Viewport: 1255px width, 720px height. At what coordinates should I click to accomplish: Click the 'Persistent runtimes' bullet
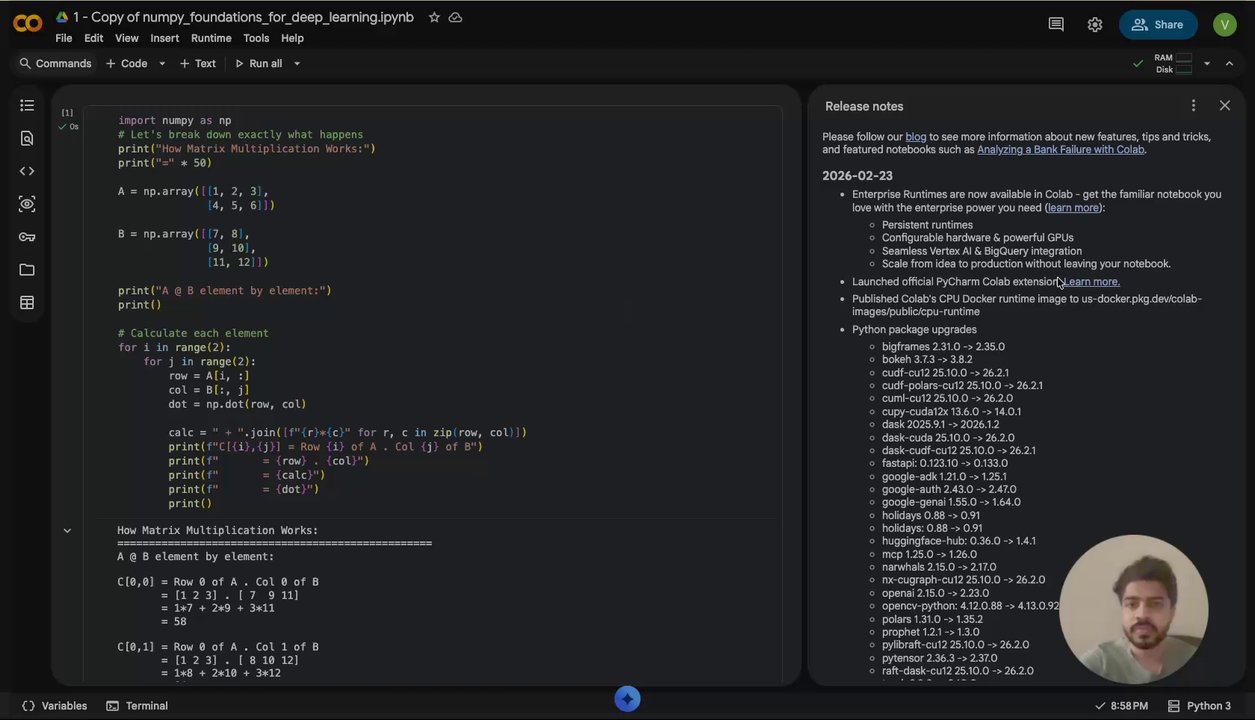[927, 225]
